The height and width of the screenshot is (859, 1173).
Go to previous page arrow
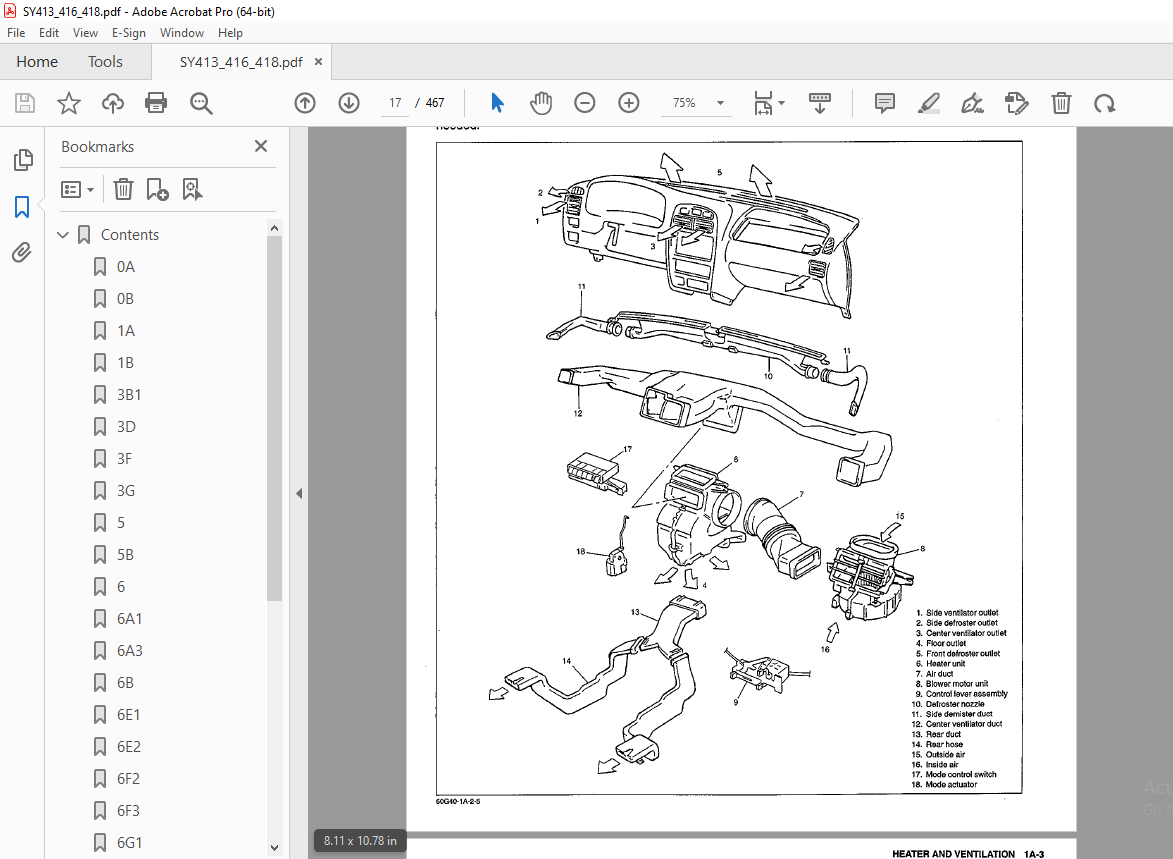click(x=304, y=103)
